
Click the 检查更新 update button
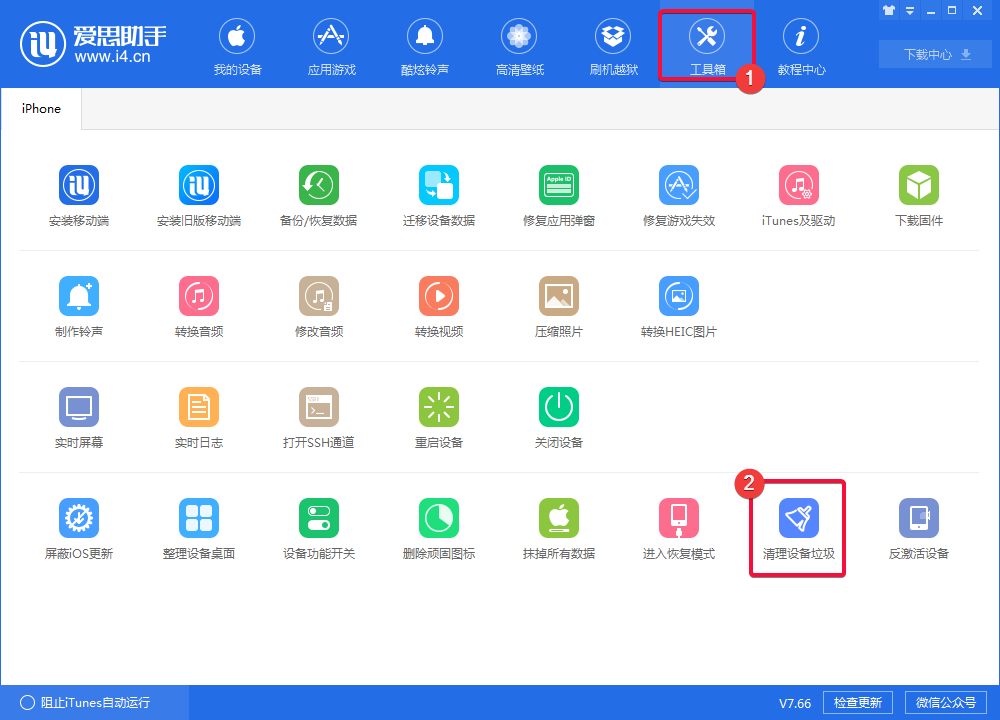[x=858, y=702]
